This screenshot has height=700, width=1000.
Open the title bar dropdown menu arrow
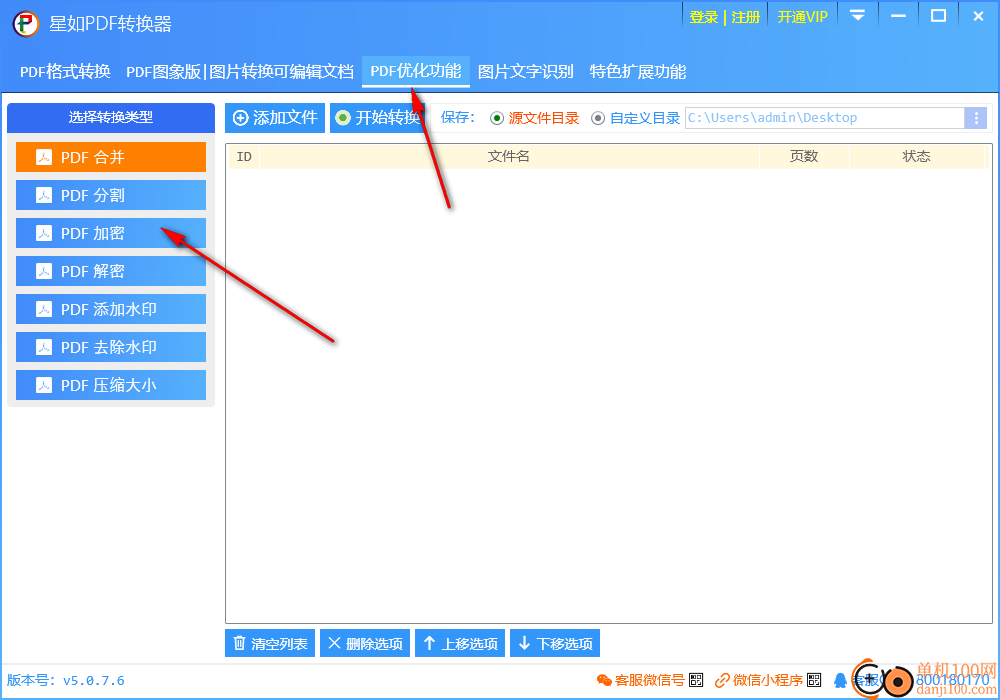click(858, 16)
